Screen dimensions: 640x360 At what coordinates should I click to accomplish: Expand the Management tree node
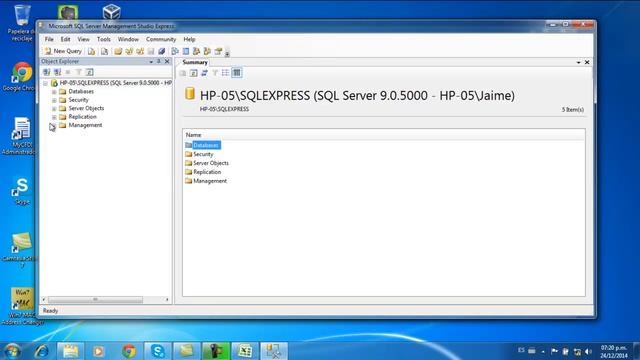(x=54, y=126)
